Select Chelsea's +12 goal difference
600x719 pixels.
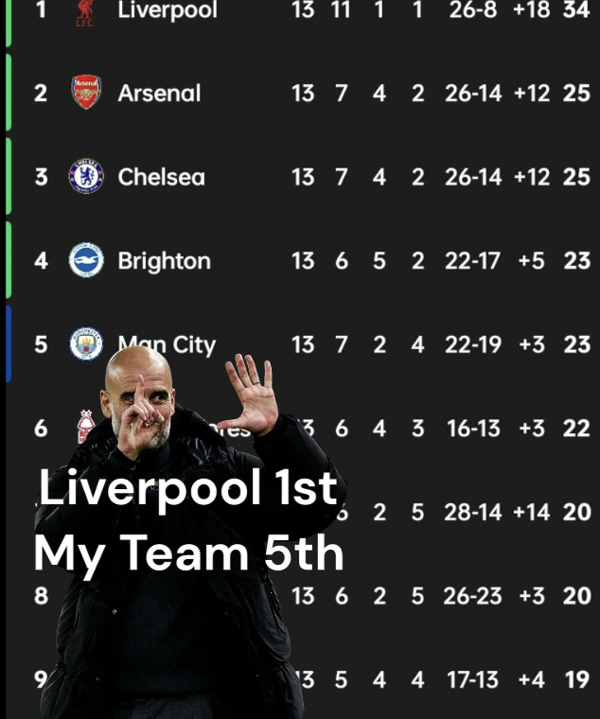[x=532, y=177]
